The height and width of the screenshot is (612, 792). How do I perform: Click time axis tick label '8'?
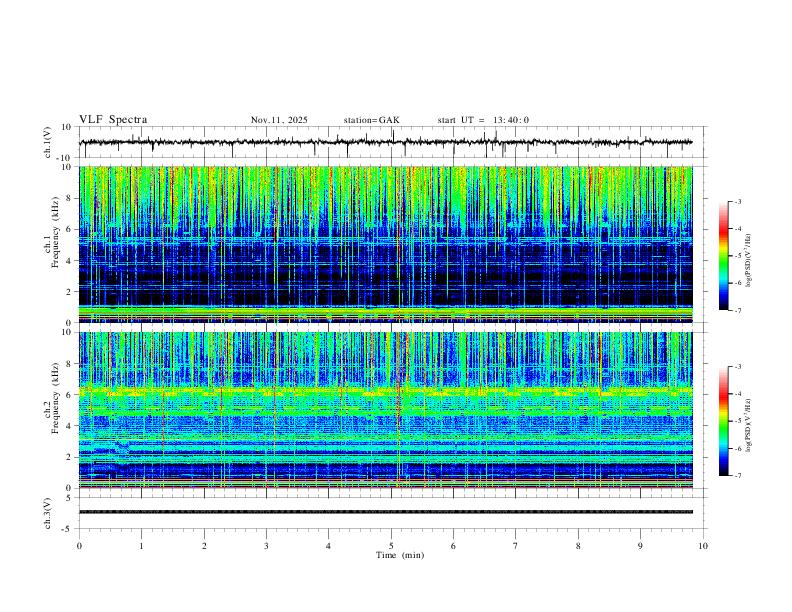tap(578, 546)
